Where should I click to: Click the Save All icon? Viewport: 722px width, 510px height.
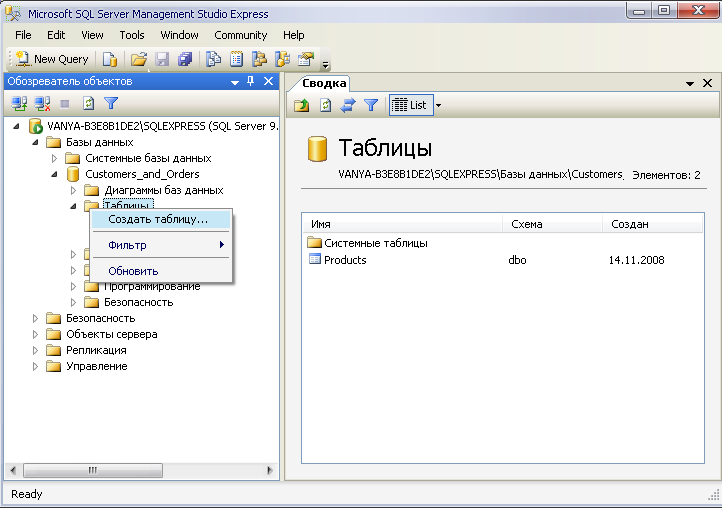[185, 59]
